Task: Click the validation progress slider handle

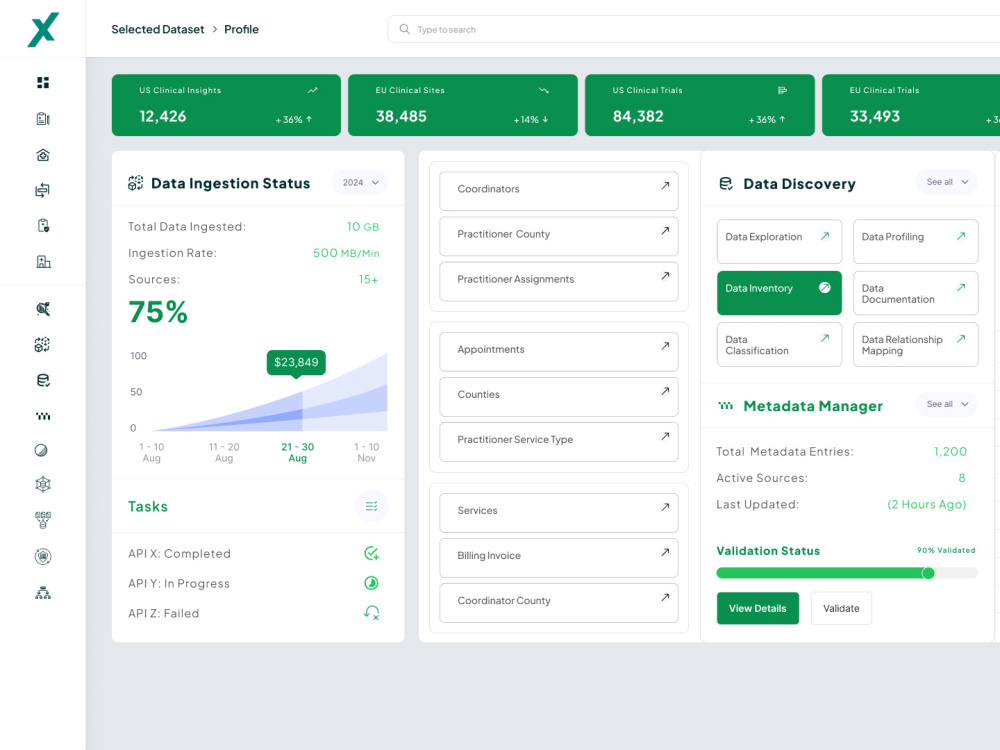Action: coord(928,573)
